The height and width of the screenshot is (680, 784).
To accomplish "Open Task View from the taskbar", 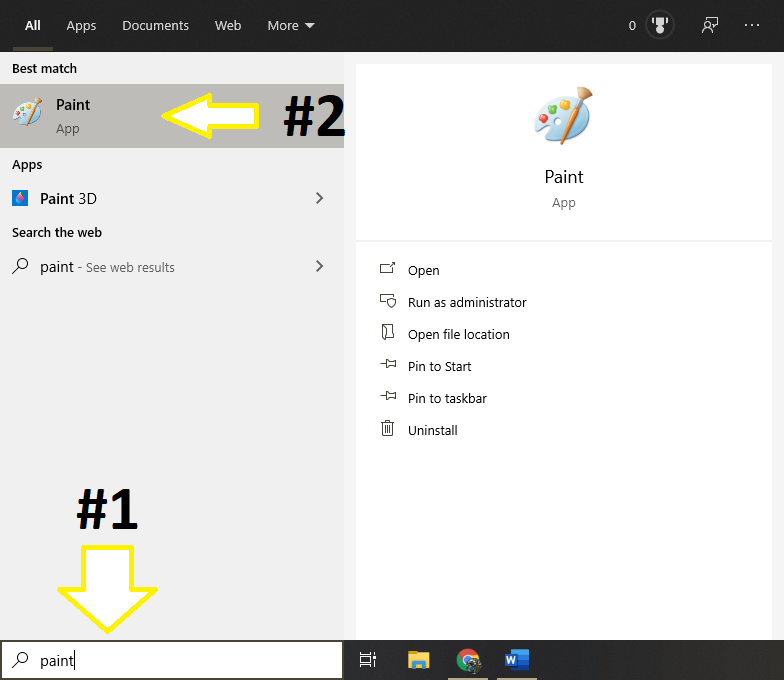I will pyautogui.click(x=368, y=660).
